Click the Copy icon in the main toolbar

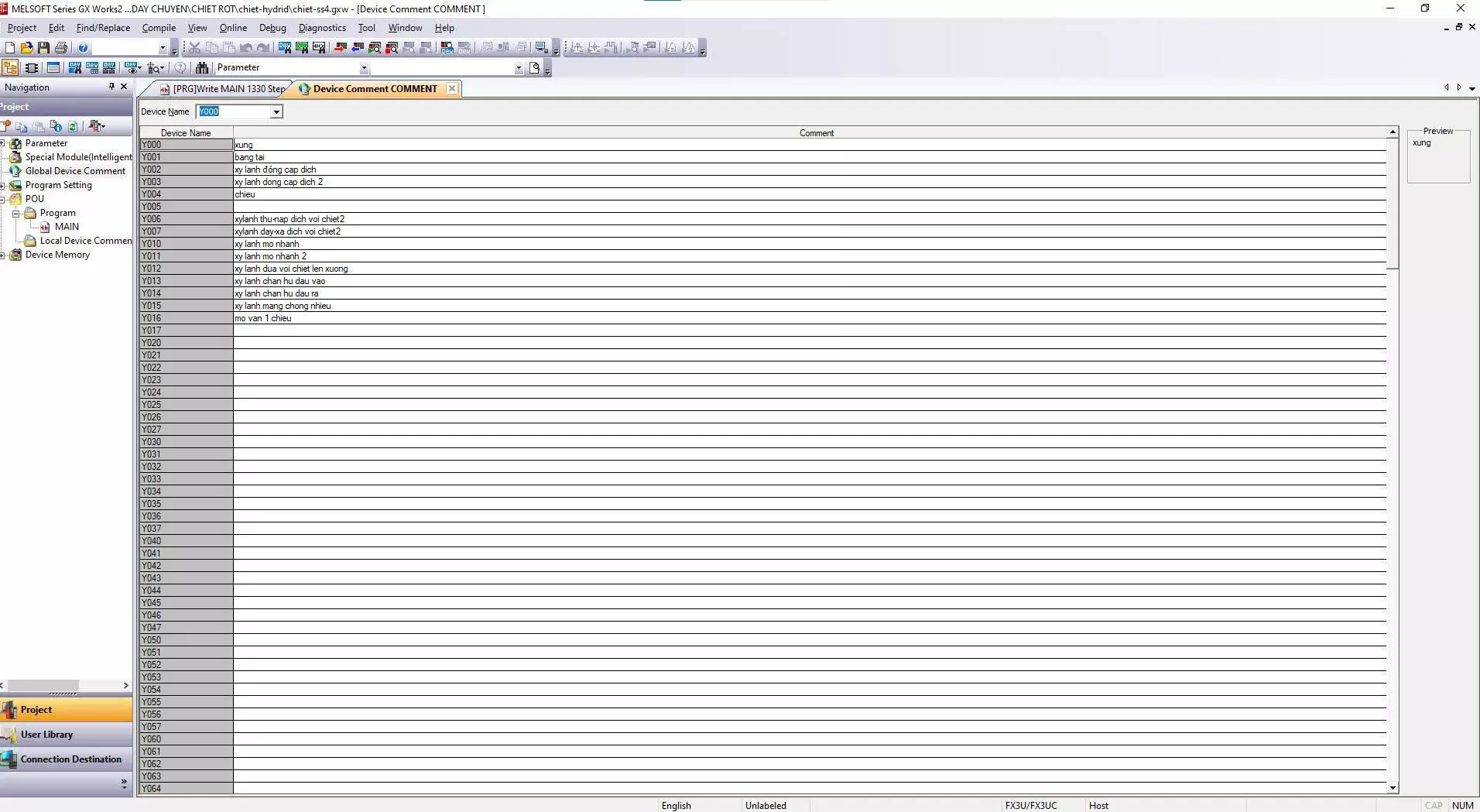[x=211, y=48]
